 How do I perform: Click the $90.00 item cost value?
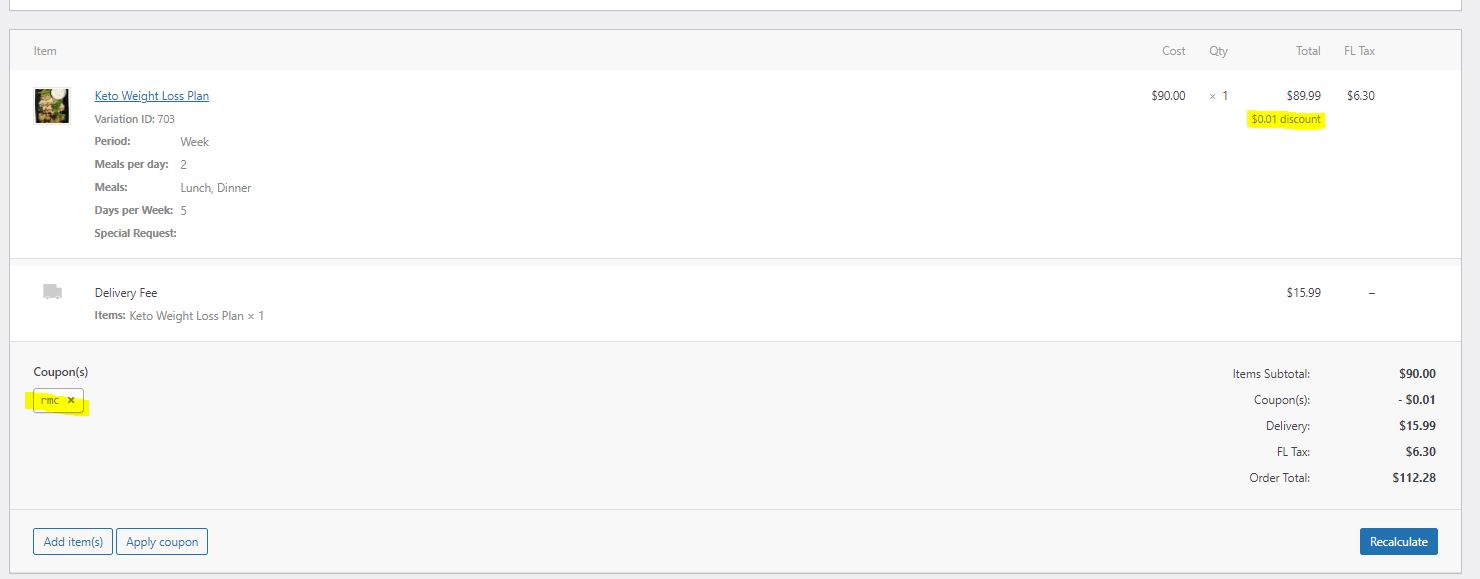pyautogui.click(x=1168, y=96)
